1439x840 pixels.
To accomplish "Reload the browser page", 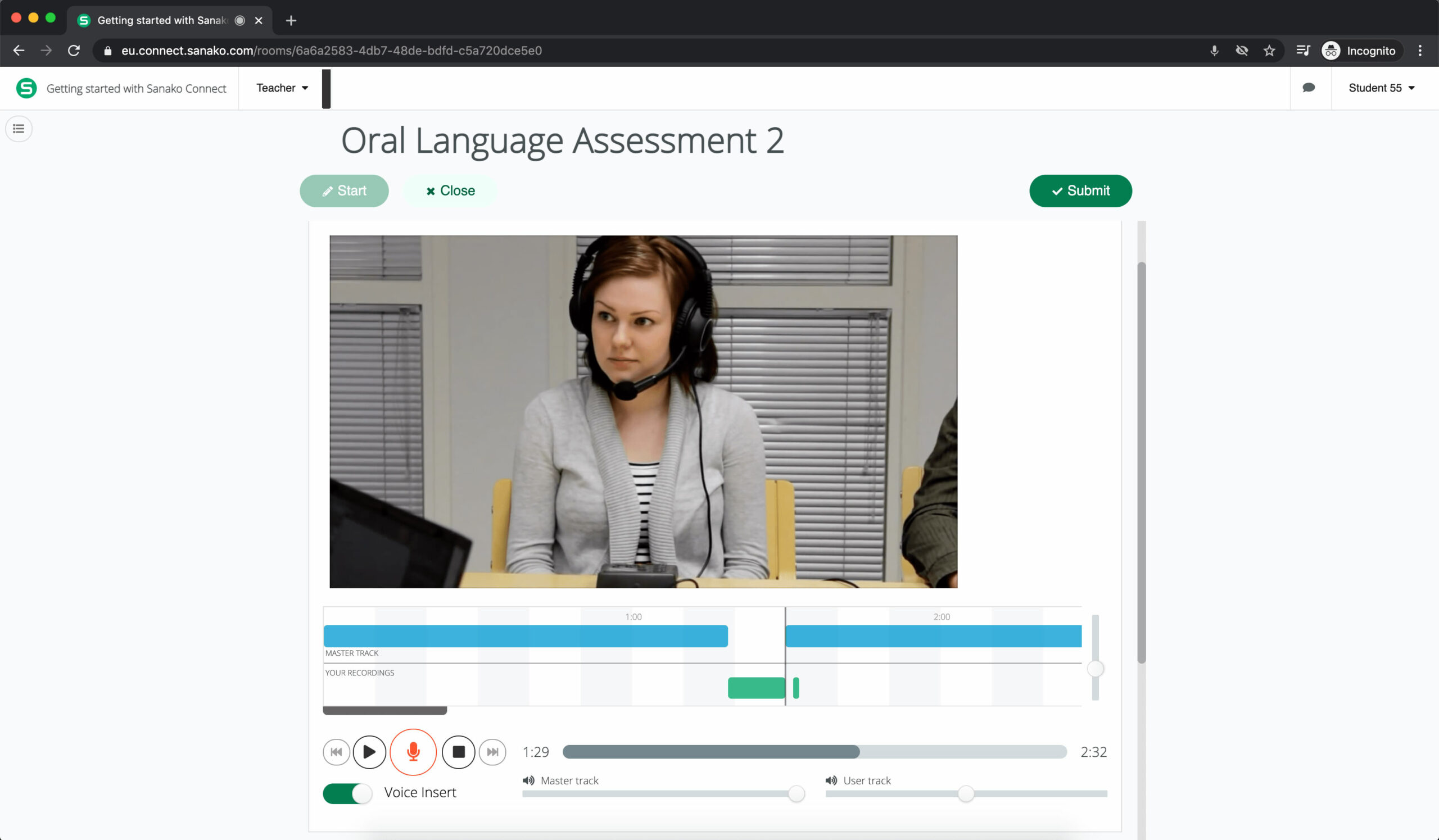I will tap(74, 50).
